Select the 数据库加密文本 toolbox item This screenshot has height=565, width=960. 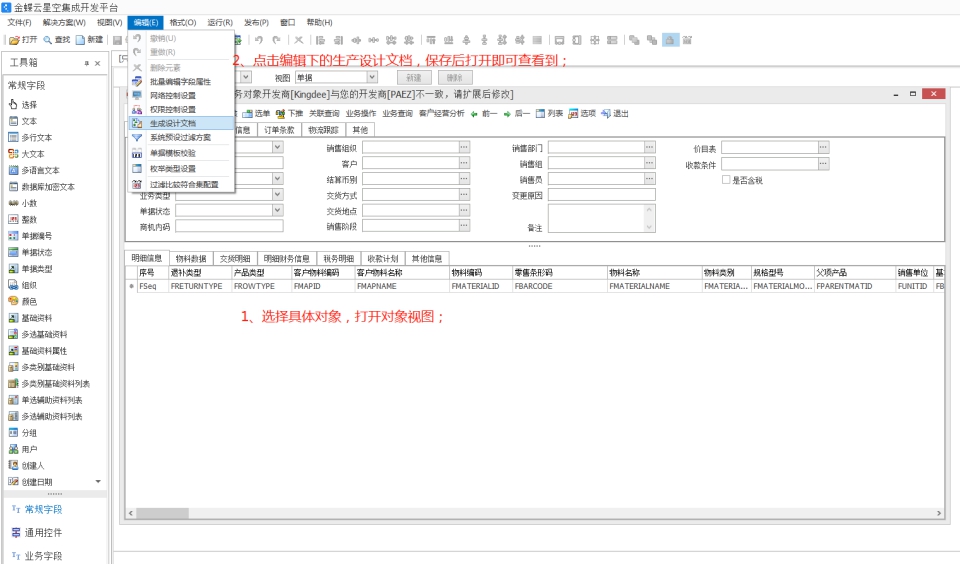coord(41,187)
